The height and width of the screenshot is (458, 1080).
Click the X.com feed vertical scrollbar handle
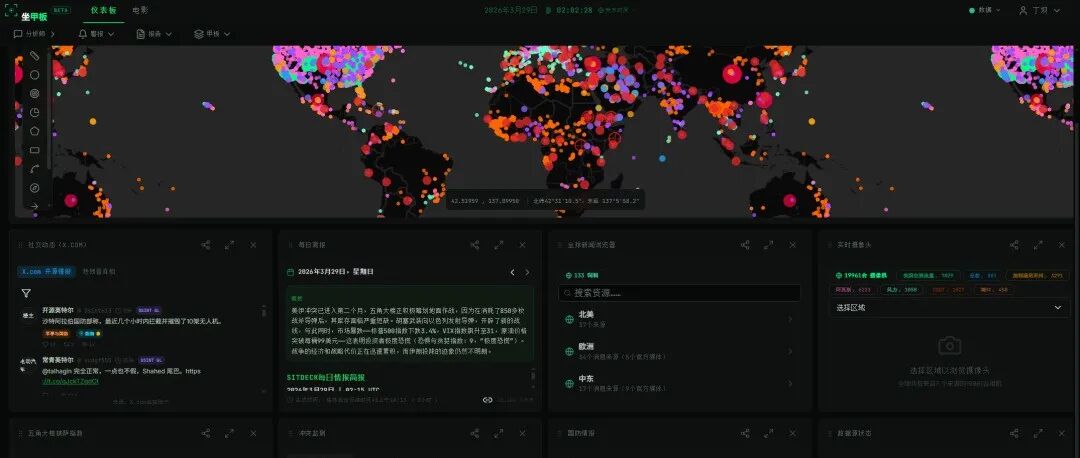tap(263, 311)
